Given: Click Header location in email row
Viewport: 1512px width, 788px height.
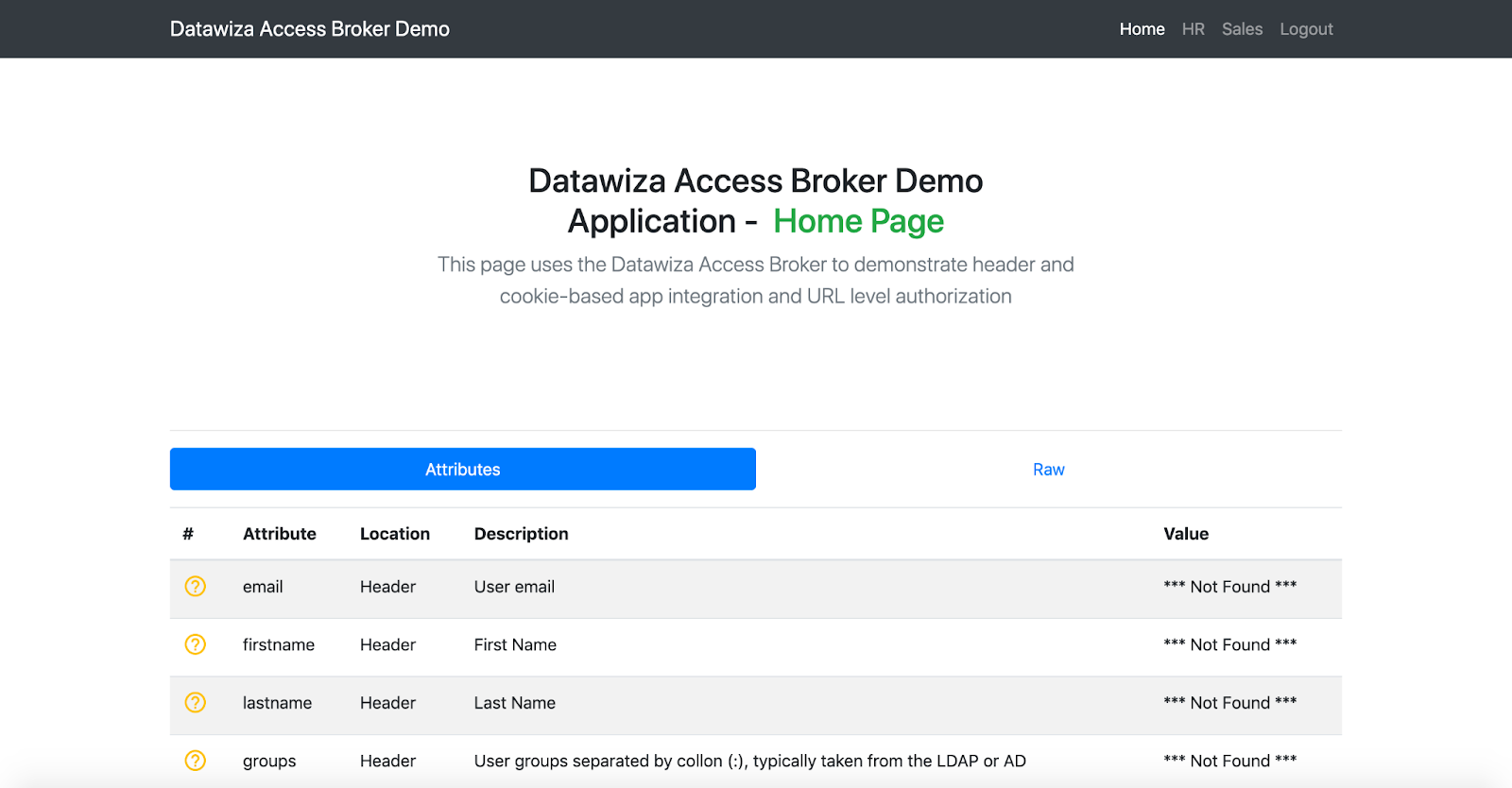Looking at the screenshot, I should [387, 587].
